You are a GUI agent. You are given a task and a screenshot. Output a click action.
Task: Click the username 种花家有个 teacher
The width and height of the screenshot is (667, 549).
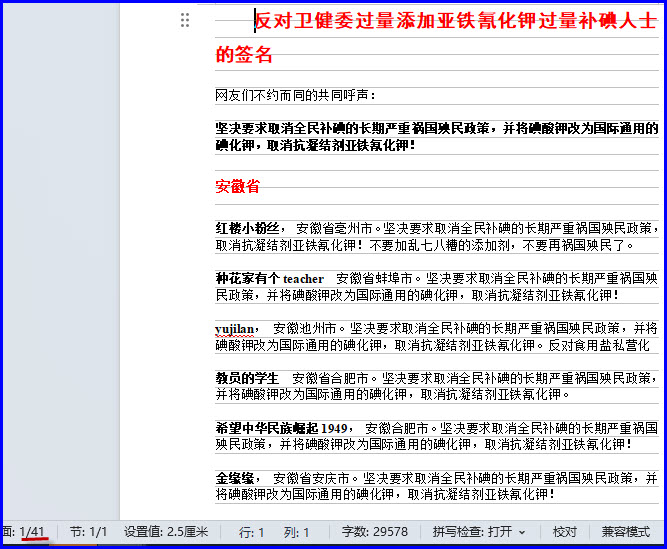point(270,278)
